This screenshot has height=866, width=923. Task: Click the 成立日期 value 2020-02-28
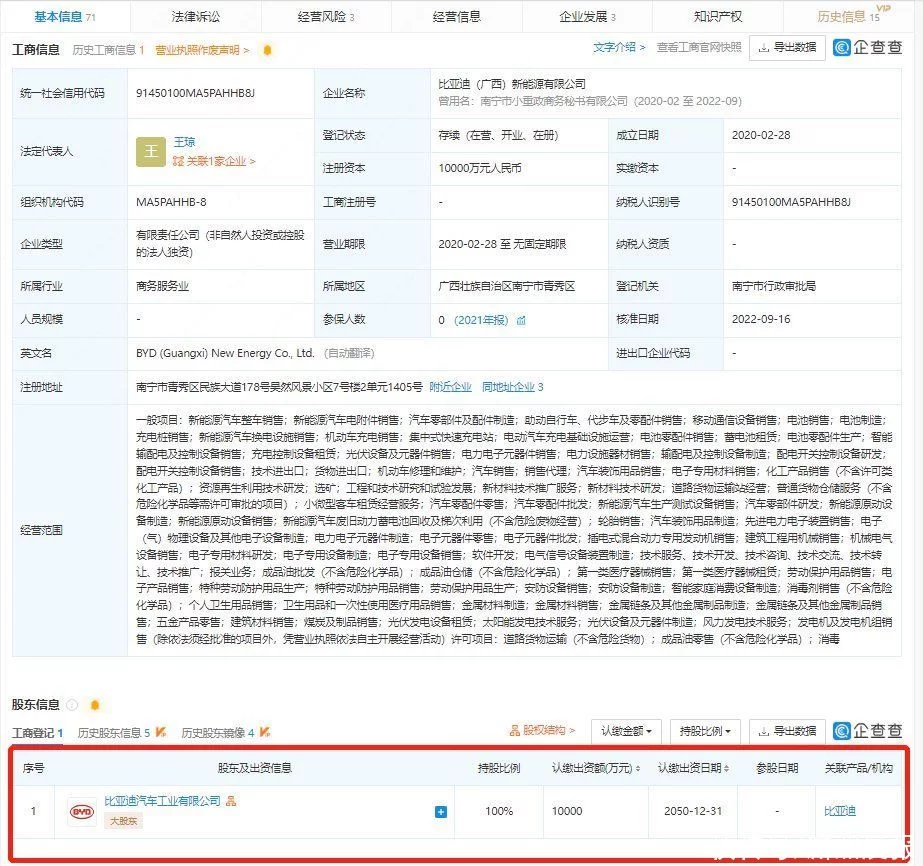click(x=761, y=135)
